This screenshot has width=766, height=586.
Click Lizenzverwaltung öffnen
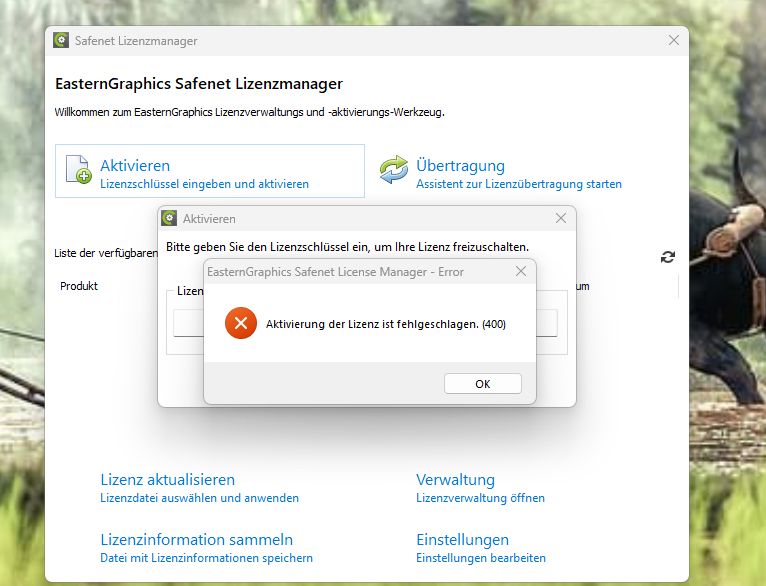tap(480, 498)
